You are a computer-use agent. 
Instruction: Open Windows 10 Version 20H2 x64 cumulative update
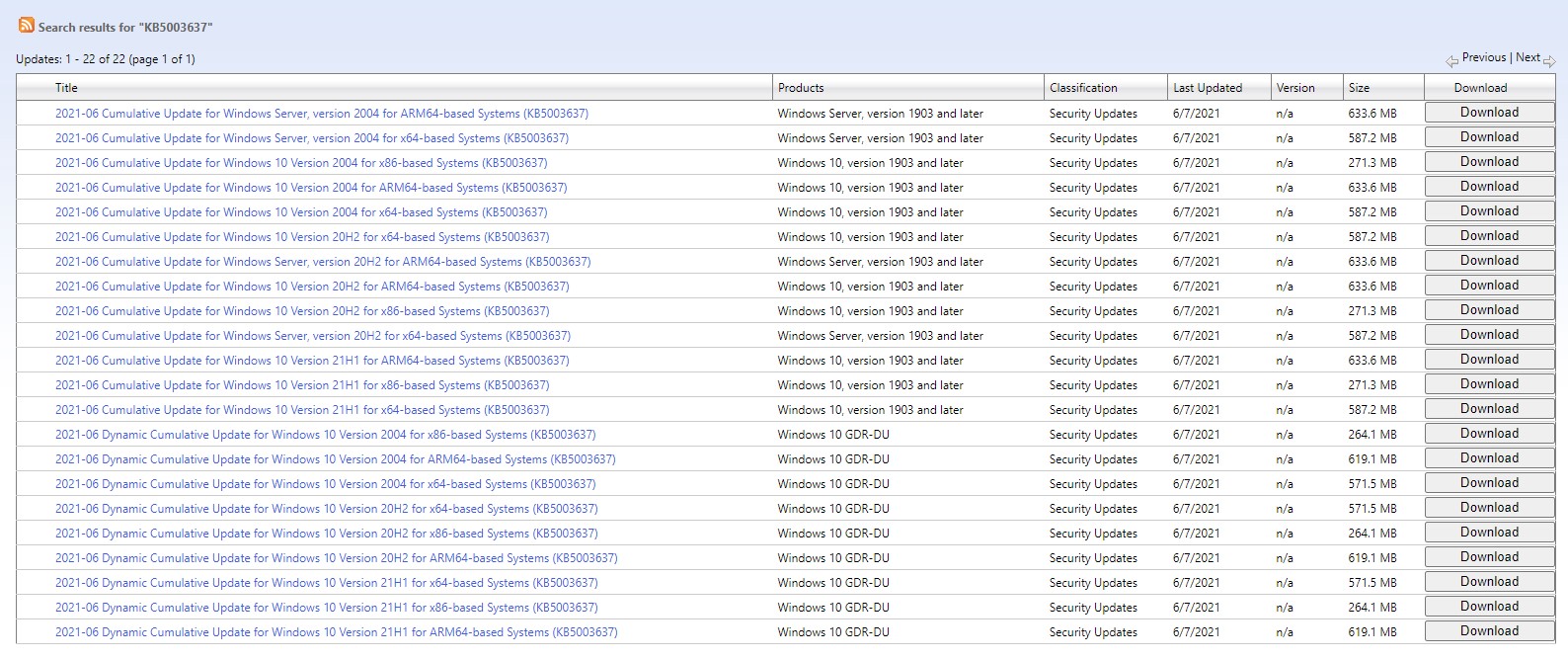(302, 237)
